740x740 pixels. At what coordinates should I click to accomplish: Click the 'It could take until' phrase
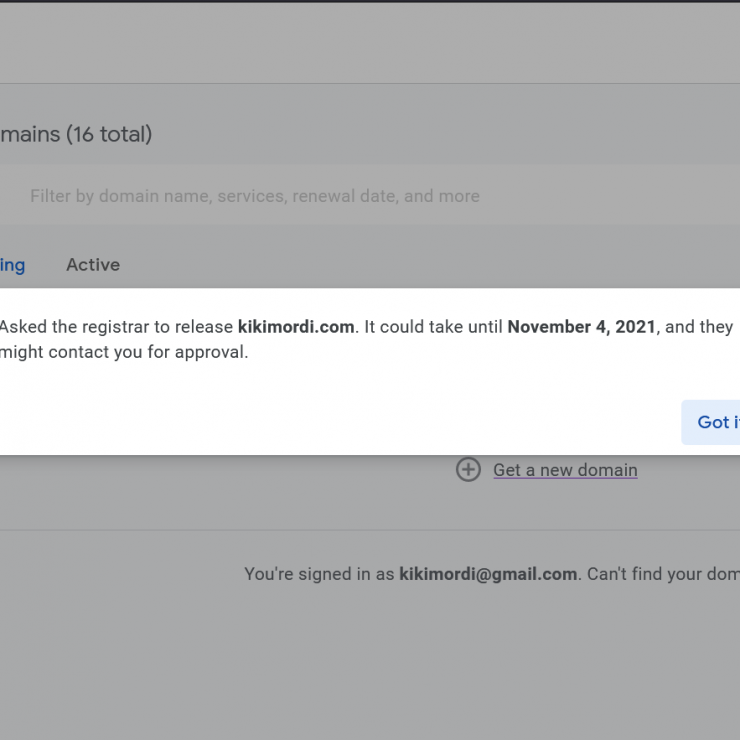pos(433,327)
